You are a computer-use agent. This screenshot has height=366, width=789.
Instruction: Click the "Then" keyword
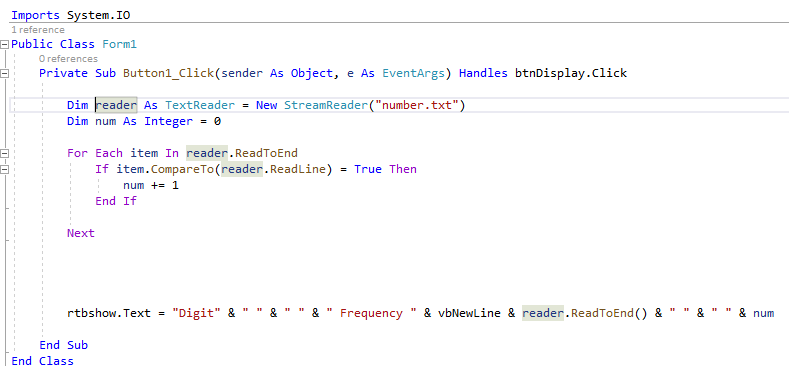click(x=403, y=169)
